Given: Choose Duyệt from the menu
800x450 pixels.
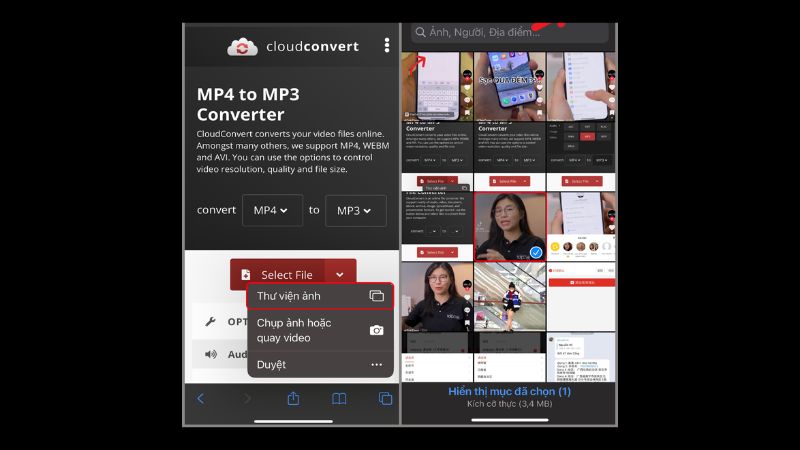Looking at the screenshot, I should (x=320, y=365).
